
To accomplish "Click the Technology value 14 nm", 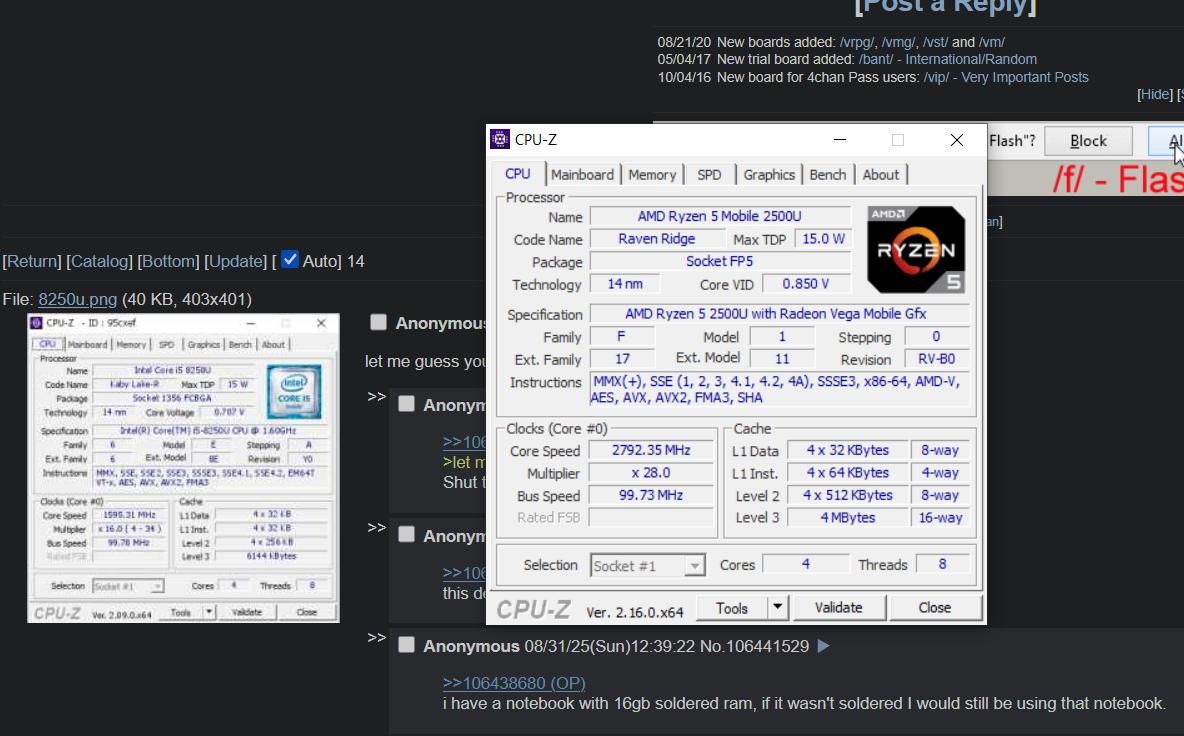I will [x=625, y=284].
